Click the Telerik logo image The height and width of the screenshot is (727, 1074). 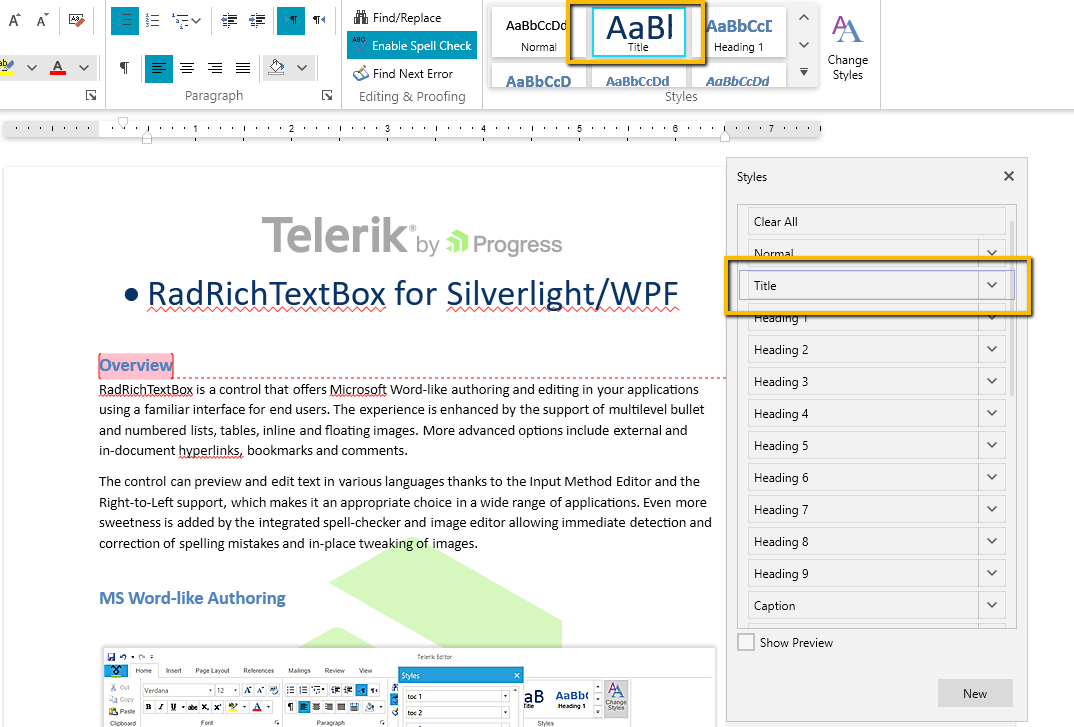(412, 236)
